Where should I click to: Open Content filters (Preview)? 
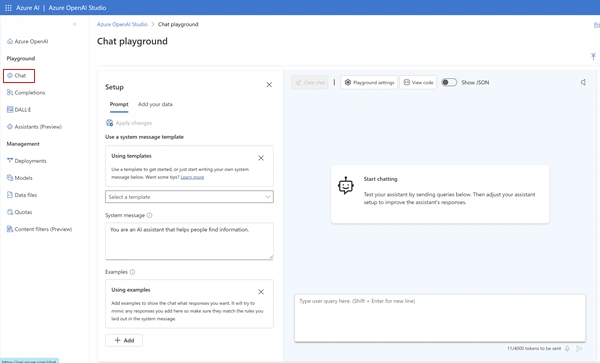[x=39, y=229]
